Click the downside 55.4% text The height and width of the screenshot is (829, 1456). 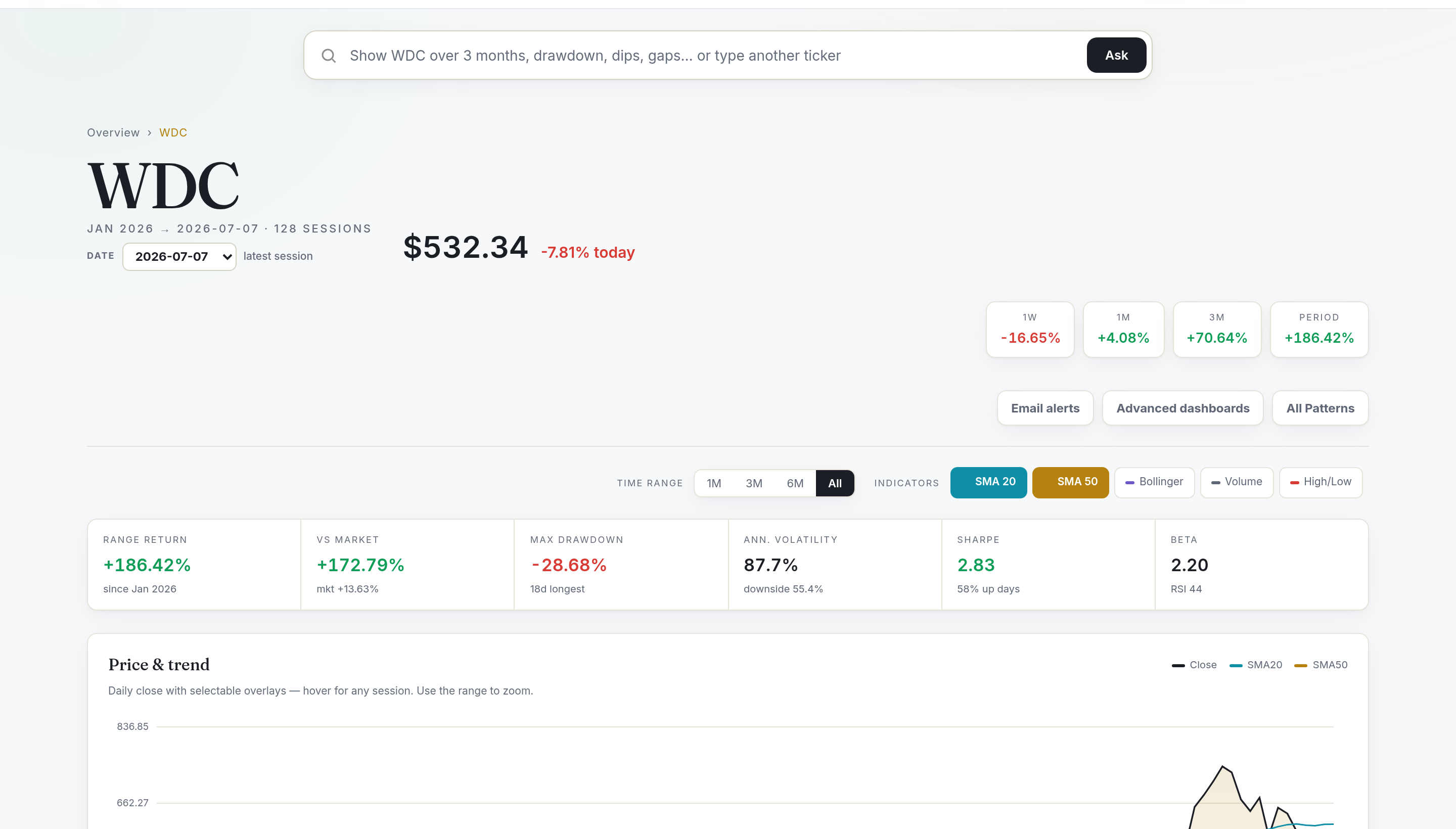(x=783, y=589)
